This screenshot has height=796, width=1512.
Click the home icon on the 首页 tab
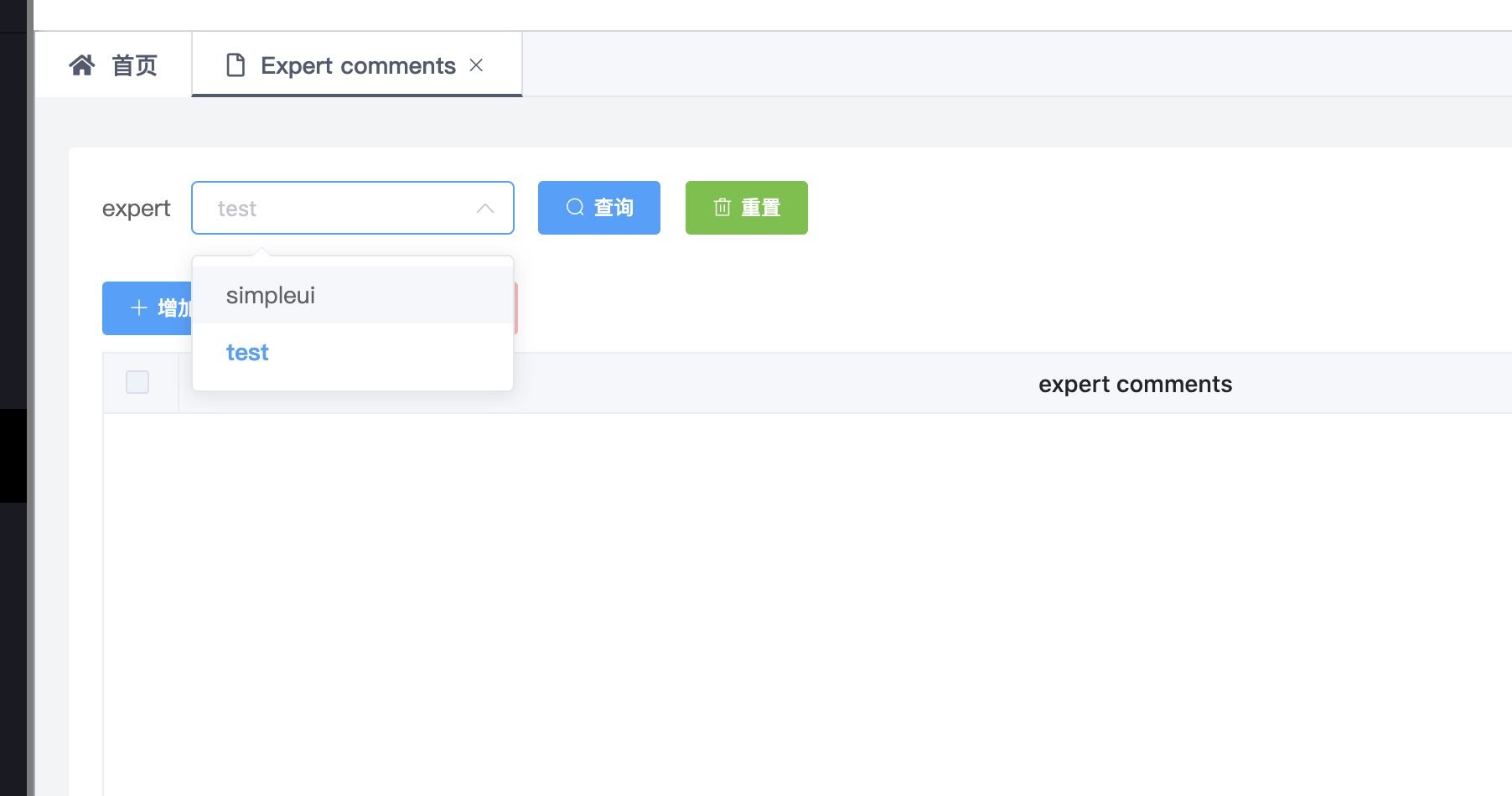pyautogui.click(x=83, y=65)
